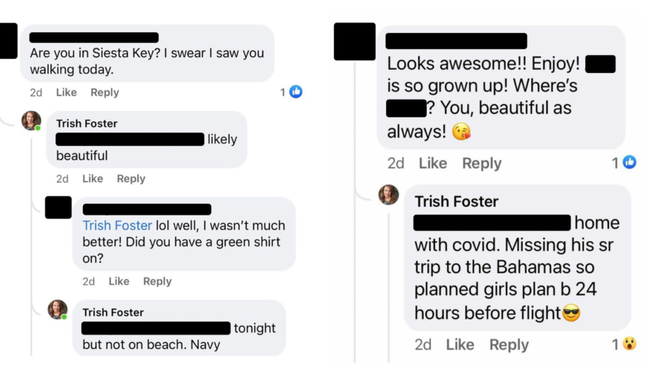
Task: Open the blue Trish Foster mention link
Action: click(117, 225)
